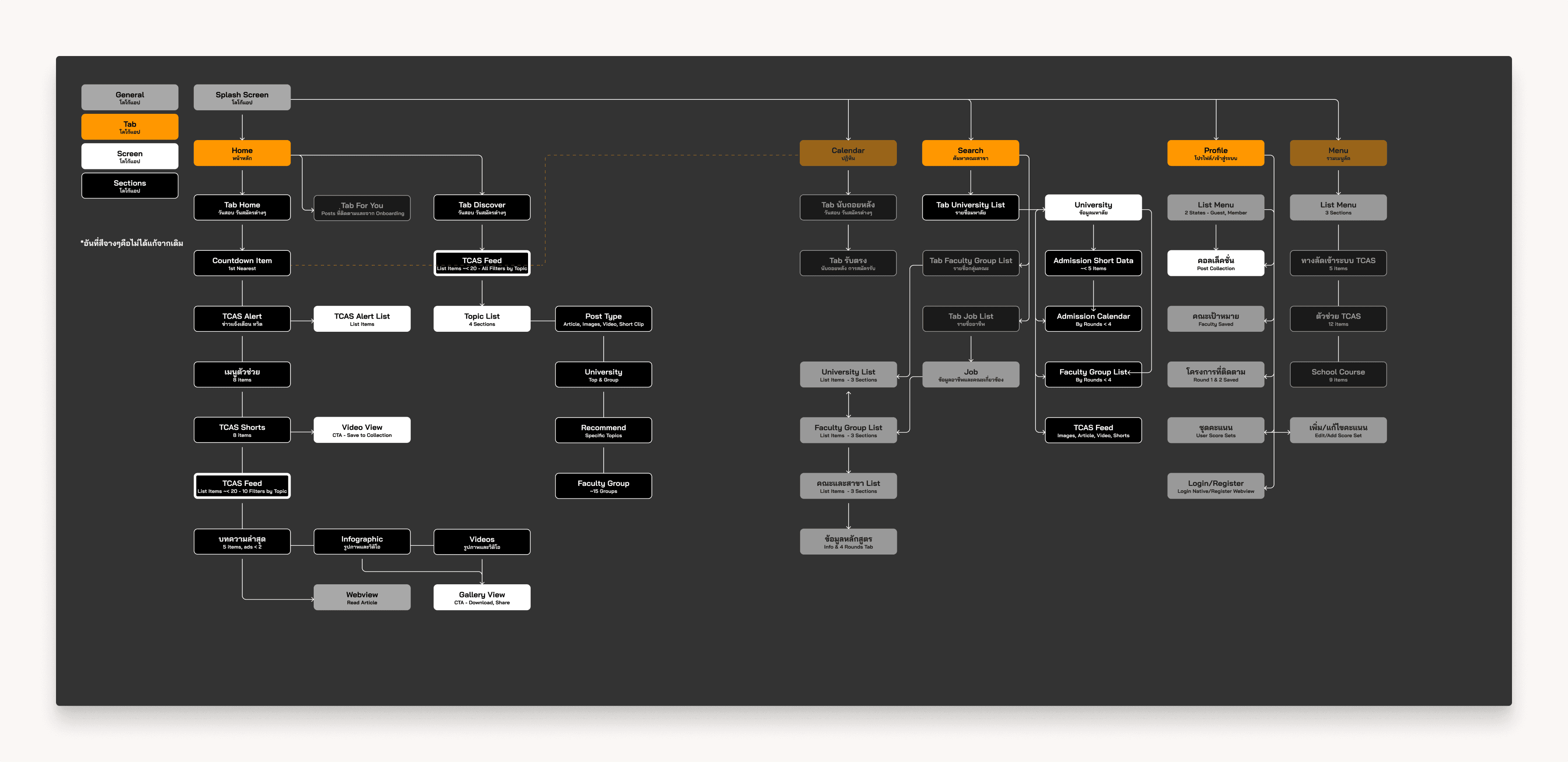The width and height of the screenshot is (1568, 762).
Task: Click the TCAS Alert List screen box
Action: coord(361,319)
